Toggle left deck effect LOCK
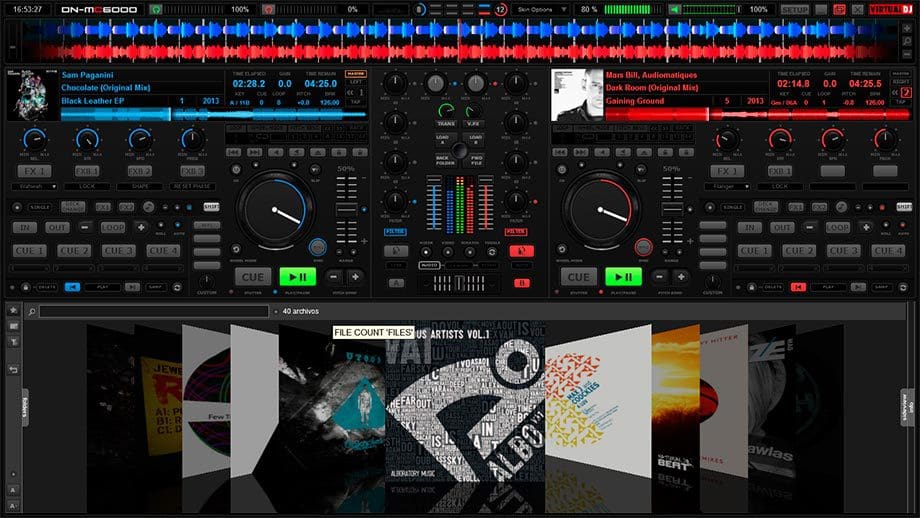920x518 pixels. [87, 186]
